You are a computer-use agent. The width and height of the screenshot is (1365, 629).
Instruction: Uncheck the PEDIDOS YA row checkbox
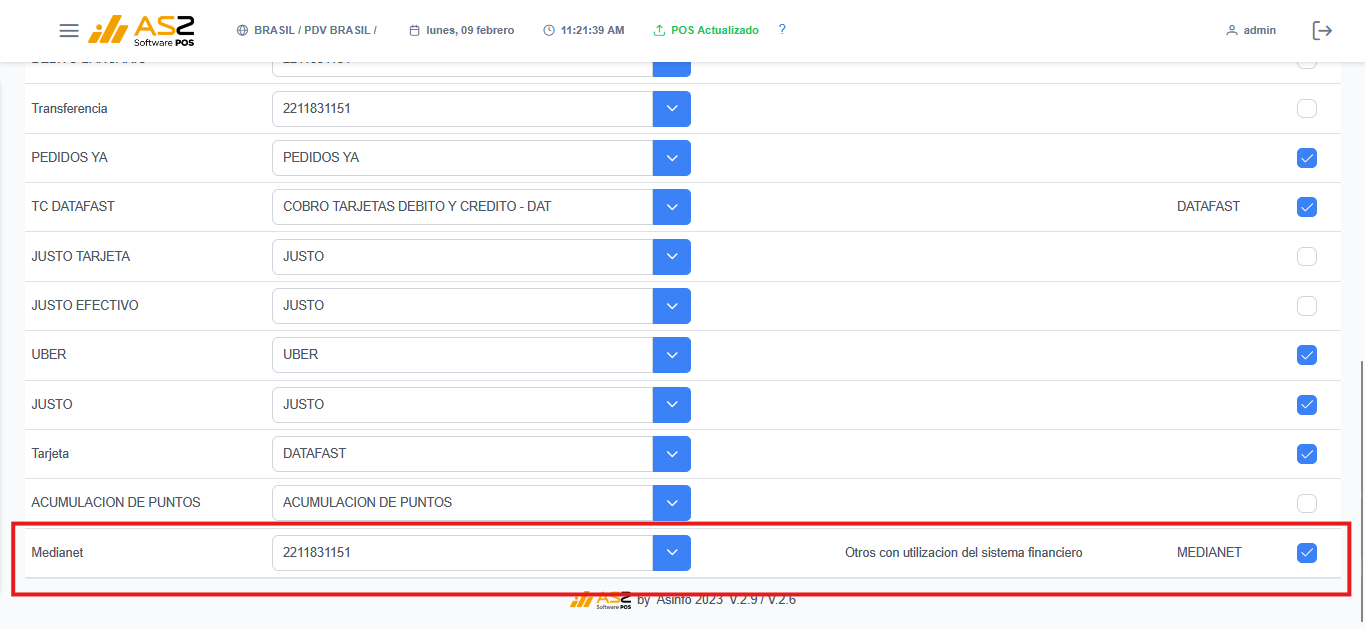click(1307, 158)
